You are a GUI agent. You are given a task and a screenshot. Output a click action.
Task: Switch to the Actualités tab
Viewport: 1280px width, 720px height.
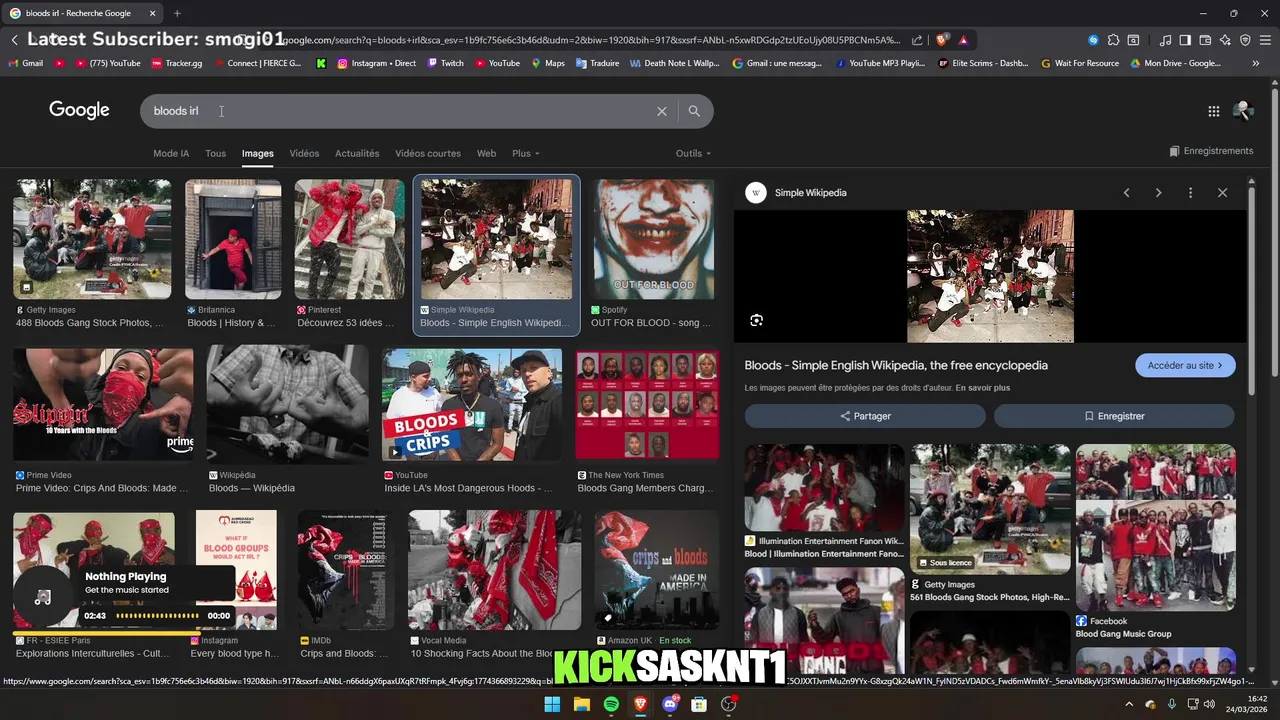tap(357, 153)
